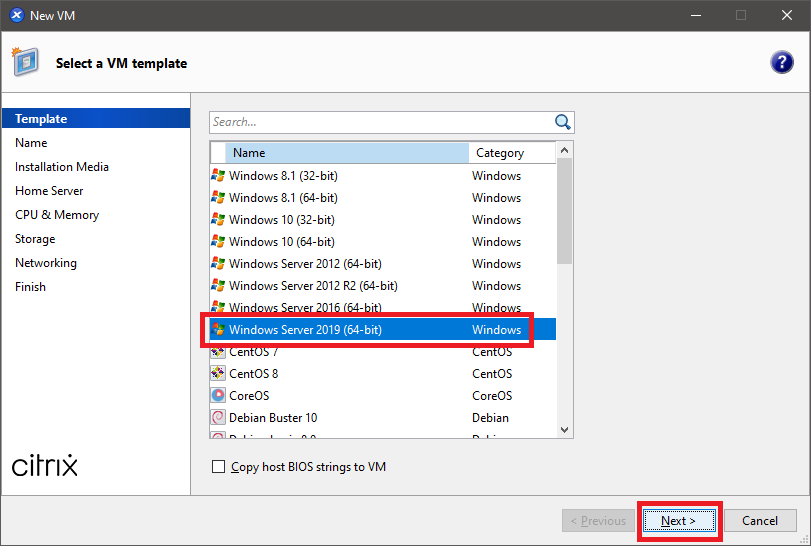811x546 pixels.
Task: Select the Windows 8.1 (32-bit) template icon
Action: click(x=218, y=176)
